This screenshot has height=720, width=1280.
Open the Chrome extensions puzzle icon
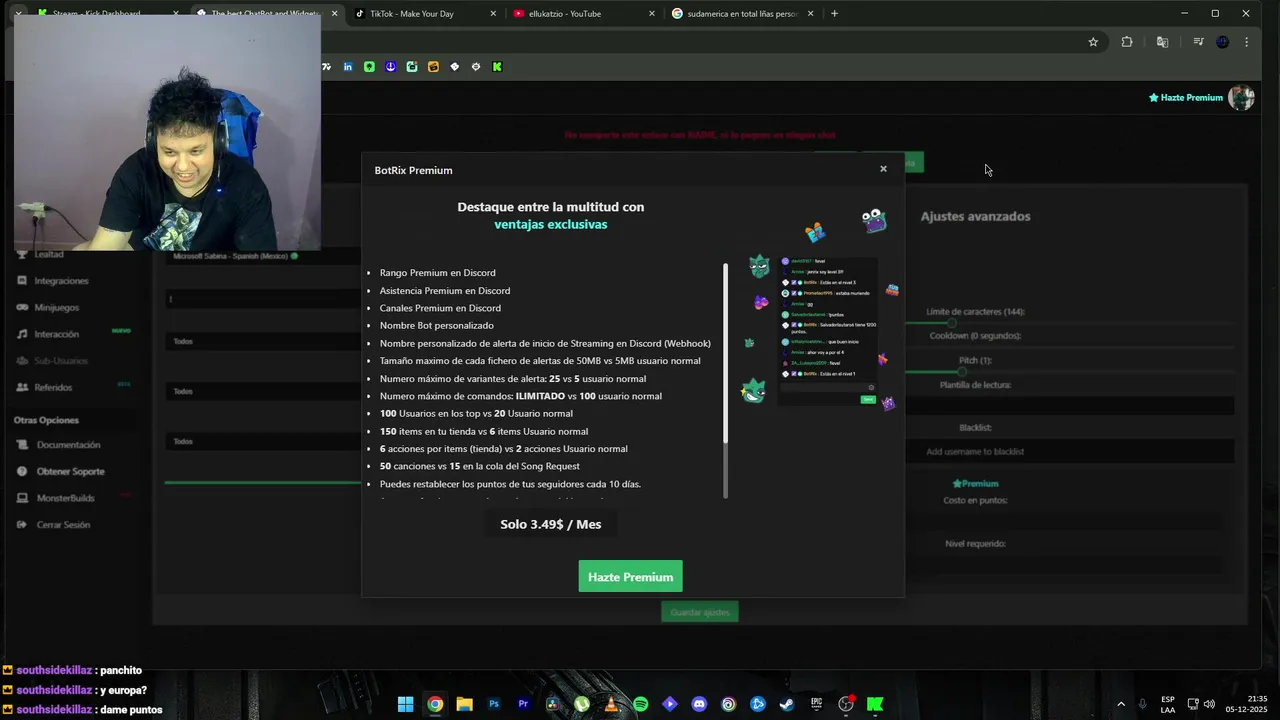(1127, 42)
